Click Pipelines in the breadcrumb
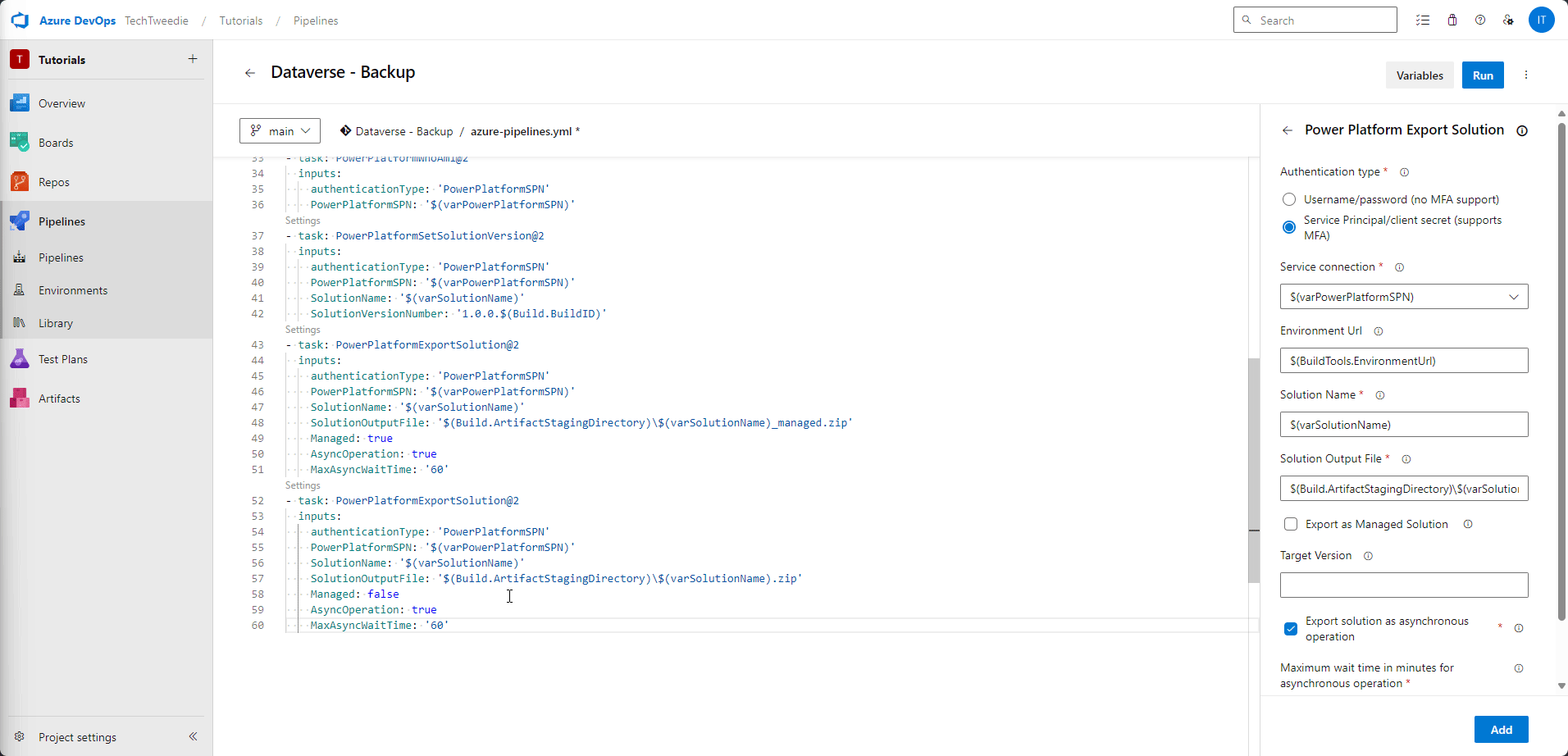 coord(315,20)
